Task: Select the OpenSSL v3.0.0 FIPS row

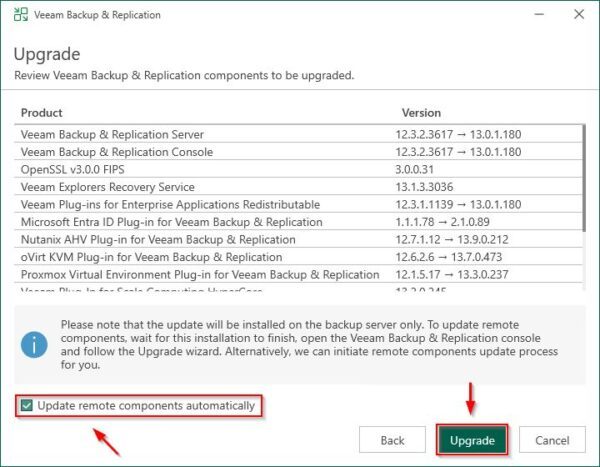Action: pos(298,170)
